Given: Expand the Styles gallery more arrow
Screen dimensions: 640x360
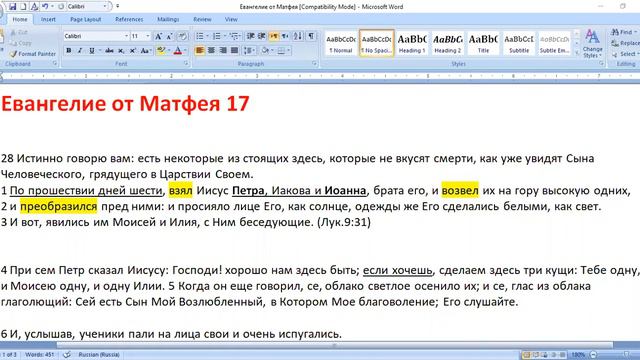Looking at the screenshot, I should click(x=576, y=53).
